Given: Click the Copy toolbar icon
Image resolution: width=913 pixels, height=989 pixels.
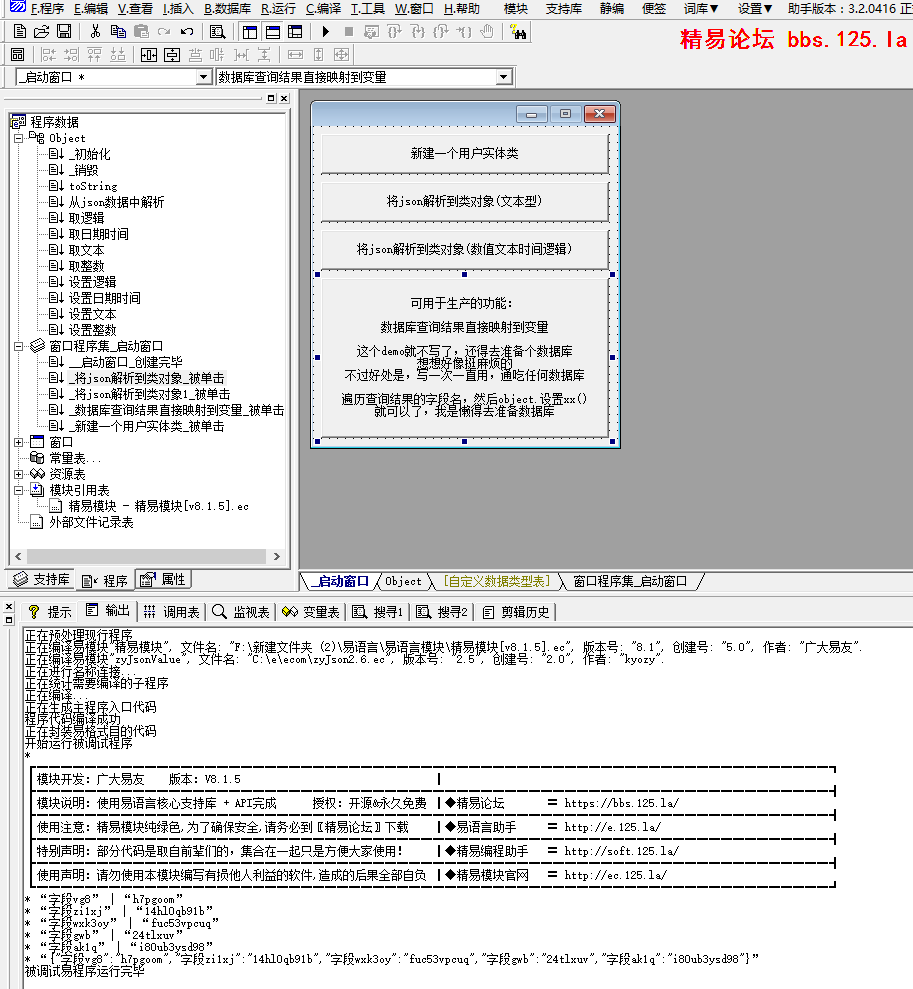Looking at the screenshot, I should click(x=119, y=32).
